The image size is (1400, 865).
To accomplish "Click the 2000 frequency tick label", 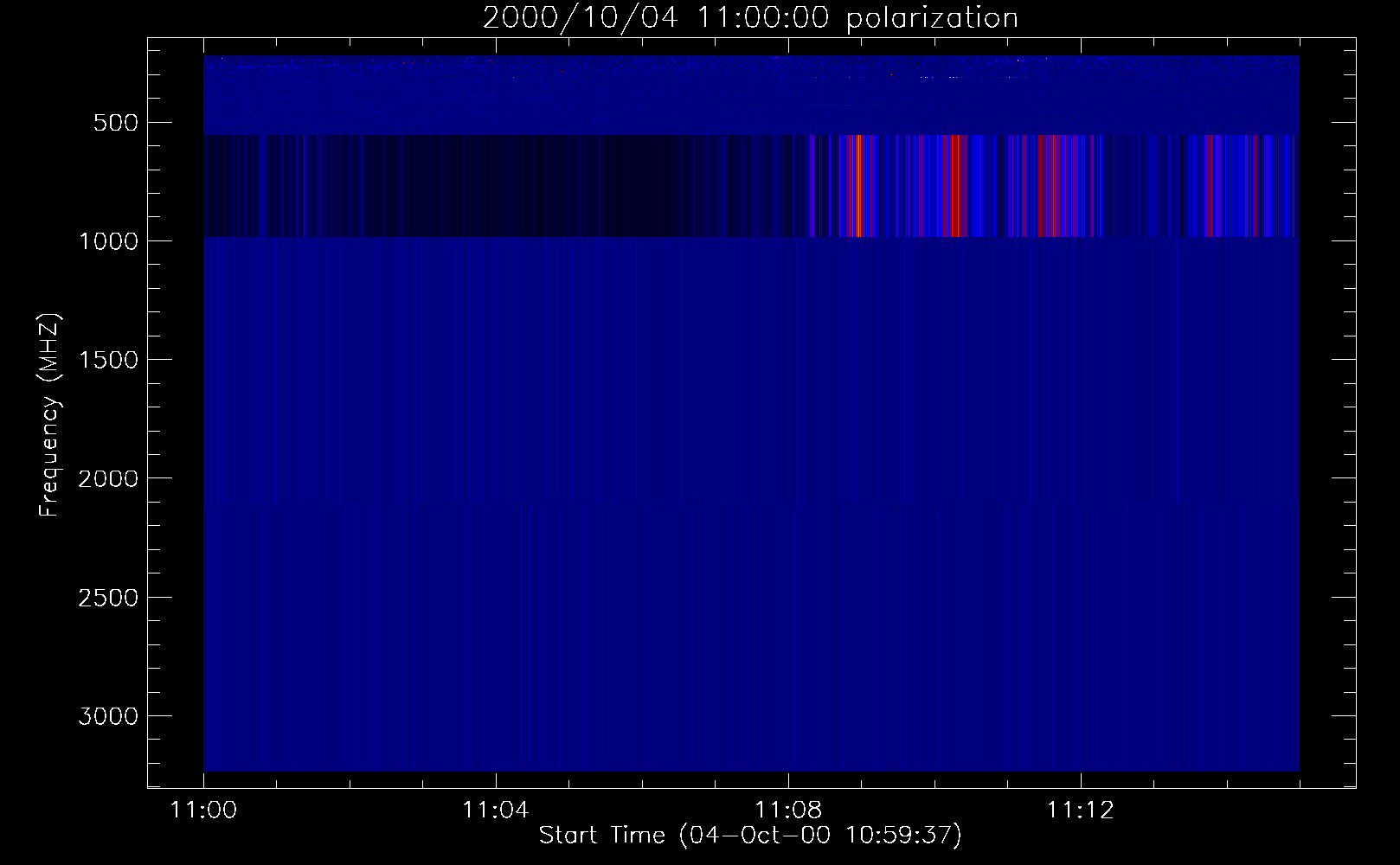I will [108, 478].
